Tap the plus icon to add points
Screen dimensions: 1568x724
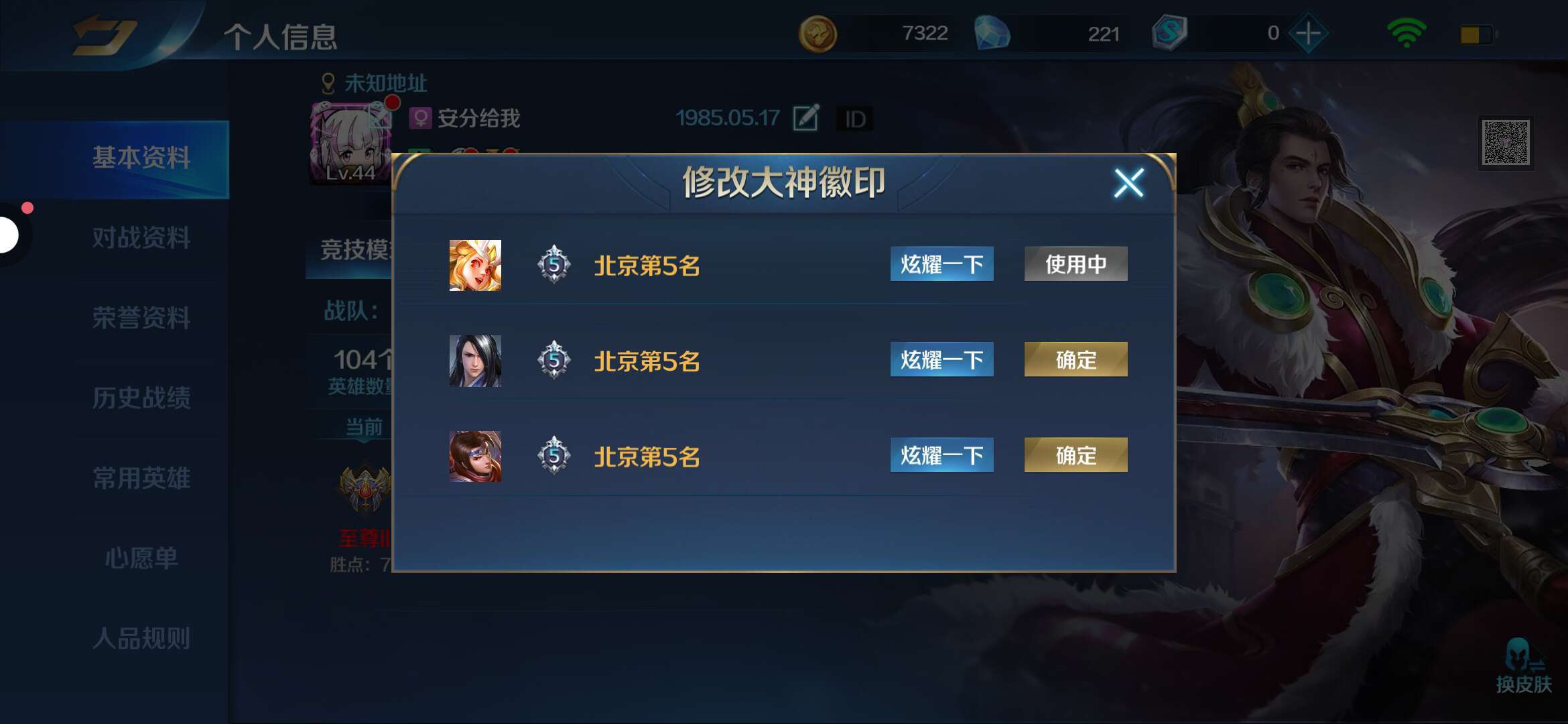(1308, 34)
